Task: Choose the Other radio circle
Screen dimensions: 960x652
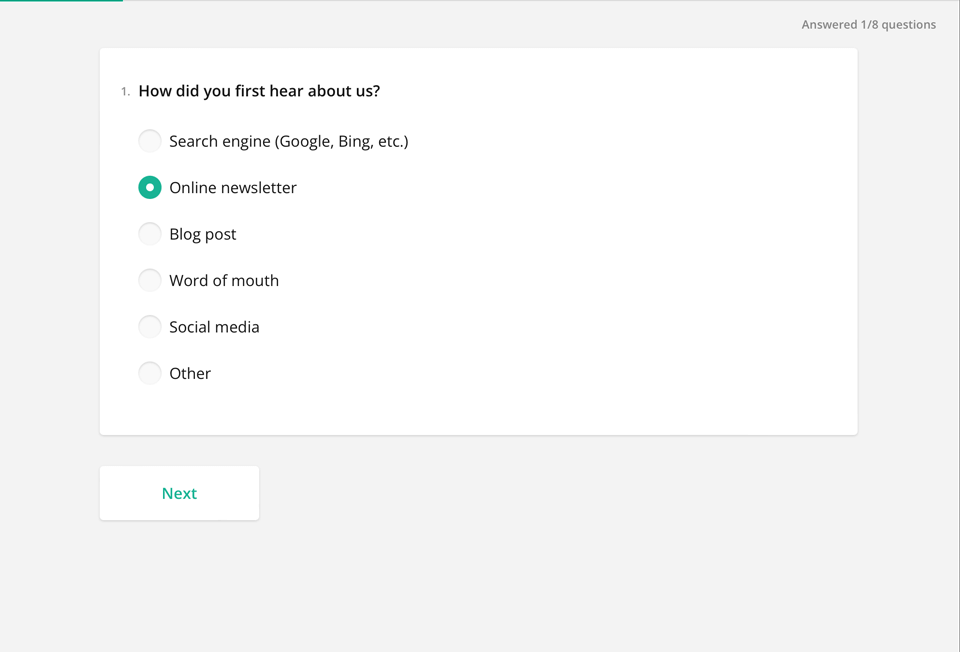Action: (x=150, y=373)
